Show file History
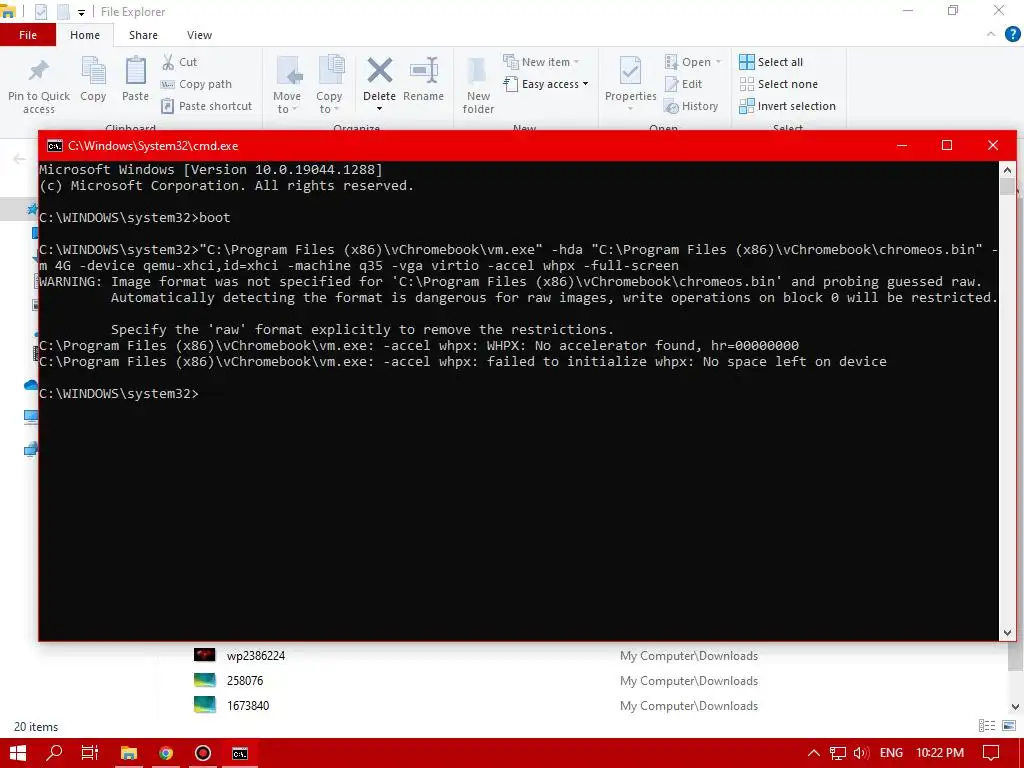Viewport: 1024px width, 768px height. pos(691,106)
